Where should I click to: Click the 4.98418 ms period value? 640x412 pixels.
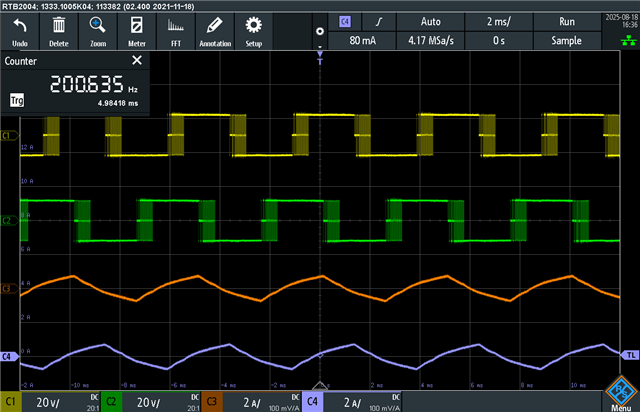(118, 103)
